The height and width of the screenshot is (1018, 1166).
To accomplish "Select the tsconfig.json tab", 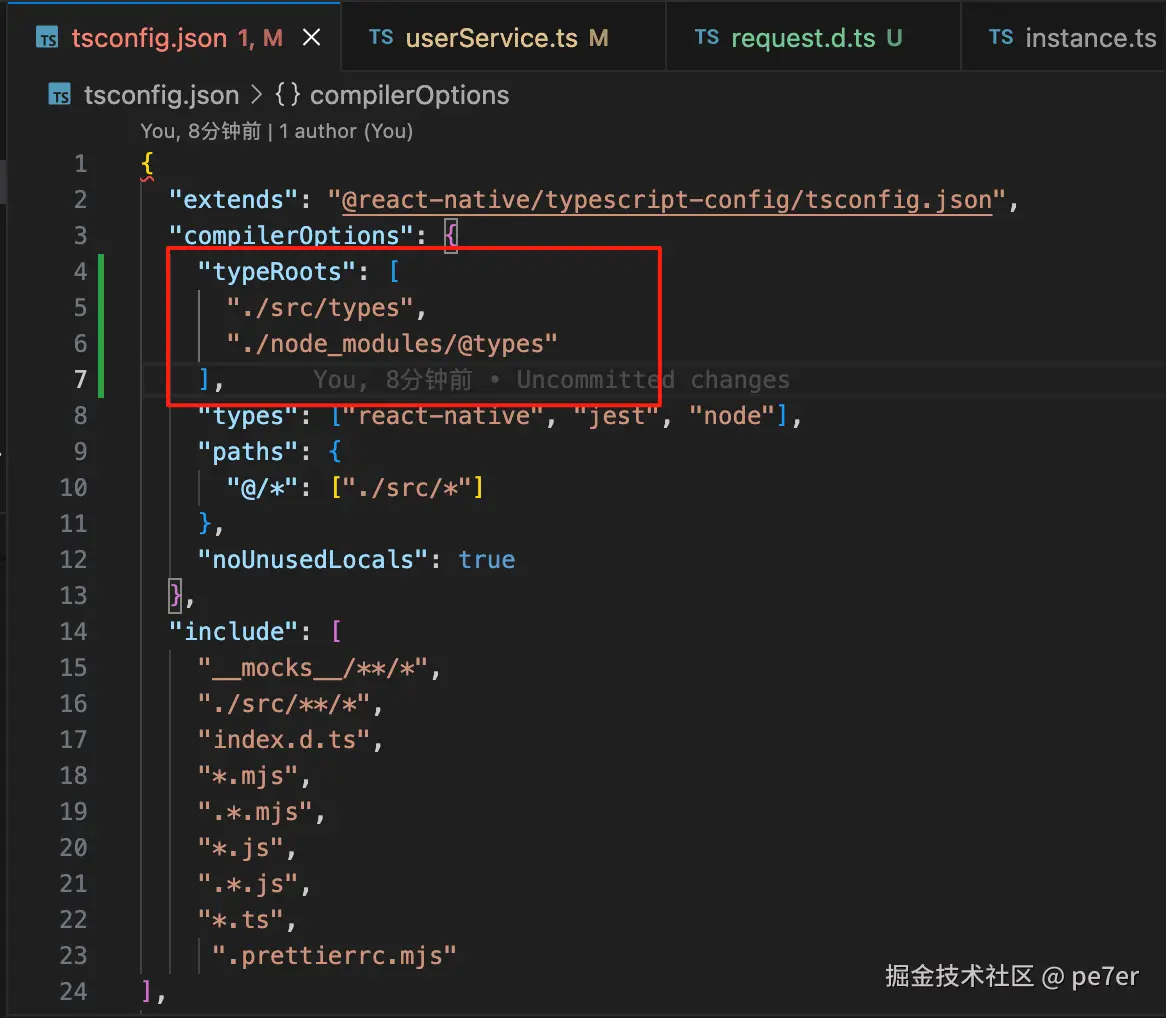I will (x=173, y=37).
